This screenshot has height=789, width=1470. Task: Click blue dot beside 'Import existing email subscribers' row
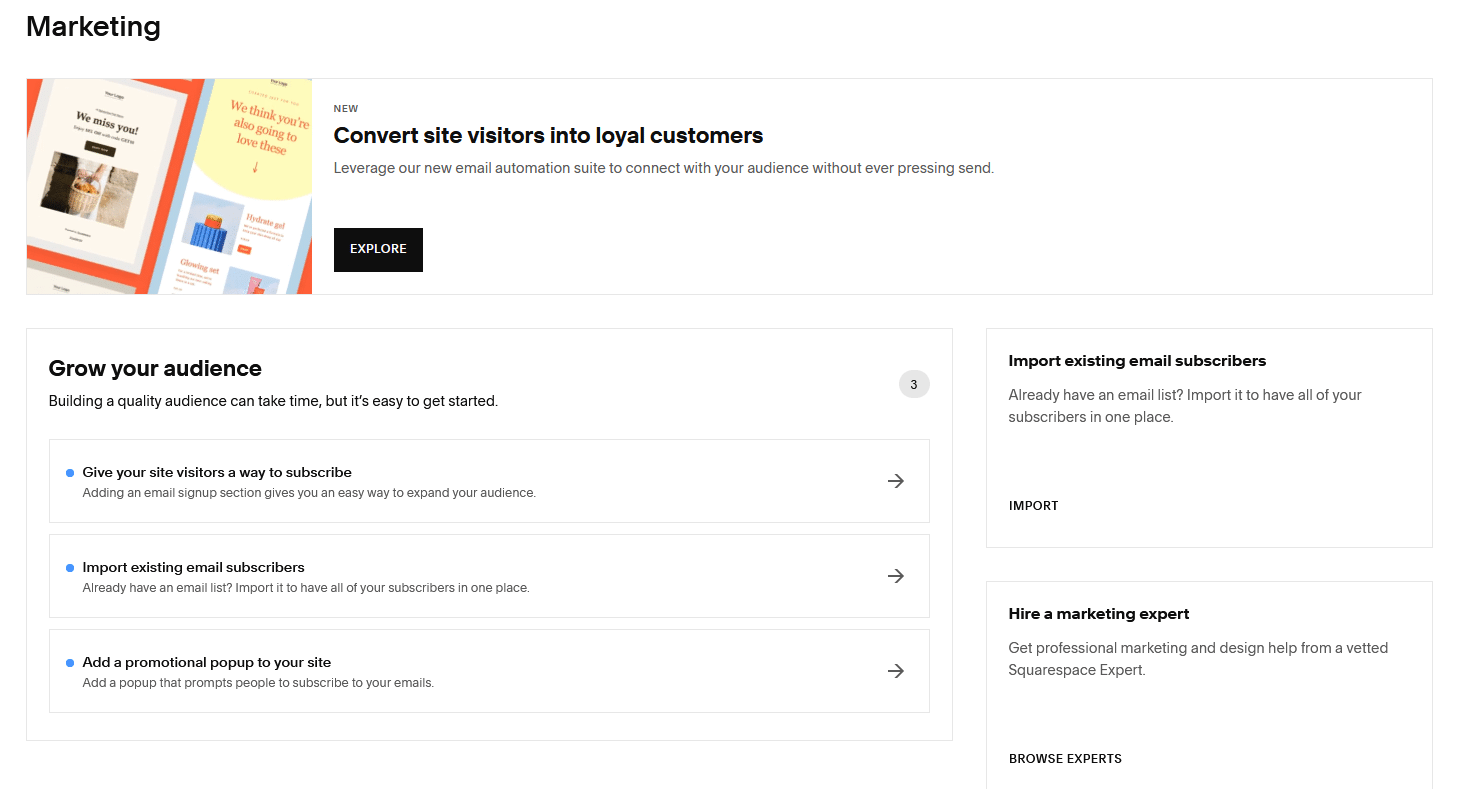(70, 568)
